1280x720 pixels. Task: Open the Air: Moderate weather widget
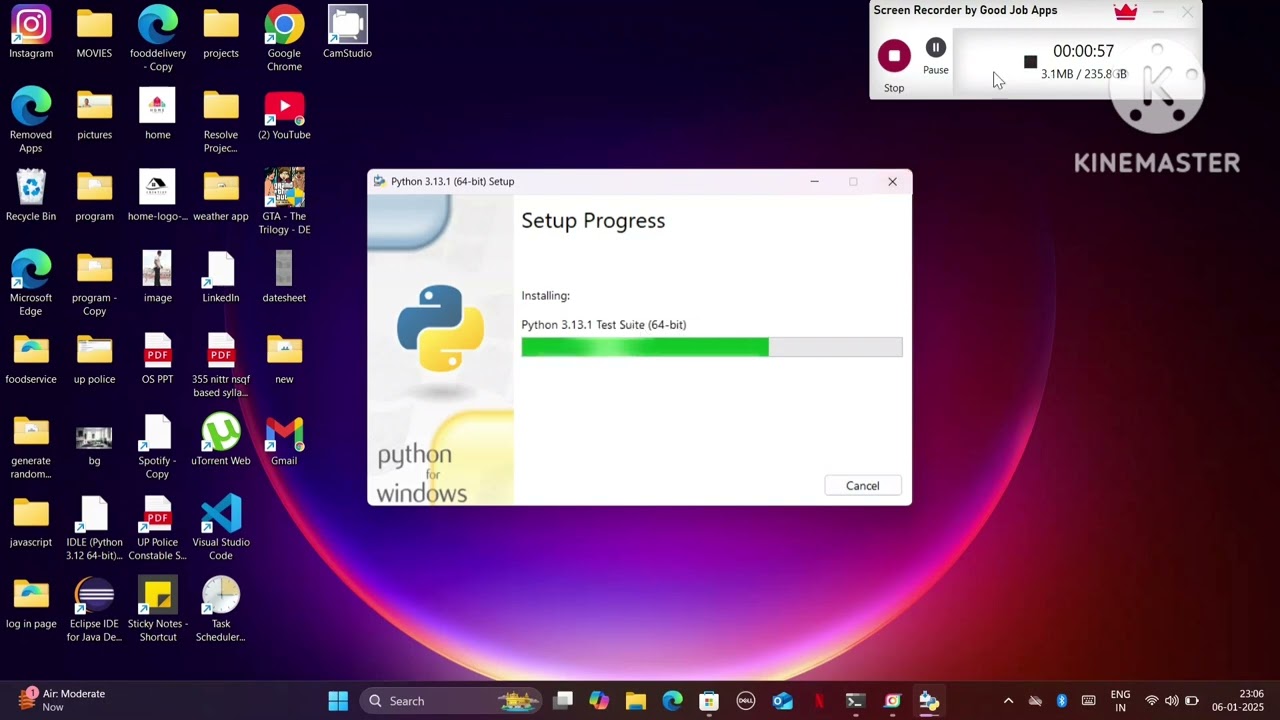tap(62, 701)
